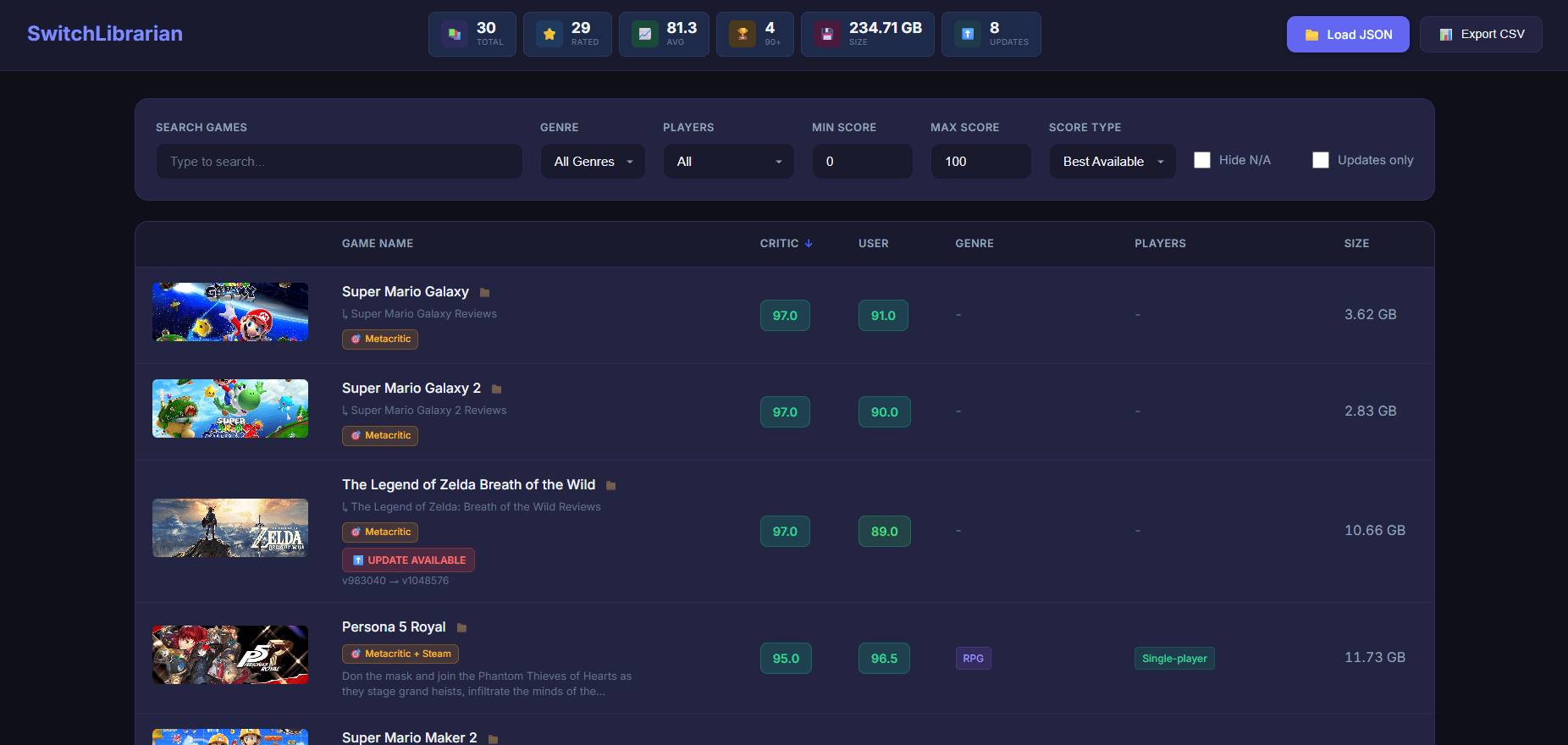Click the star icon in the Rated stat
This screenshot has height=745, width=1568.
click(x=549, y=35)
